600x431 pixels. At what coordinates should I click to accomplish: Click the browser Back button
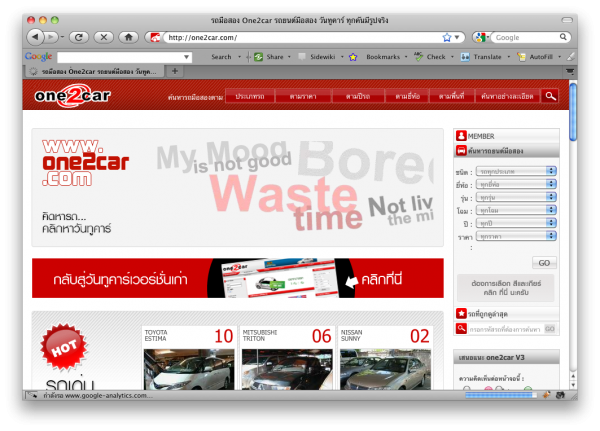(x=36, y=37)
